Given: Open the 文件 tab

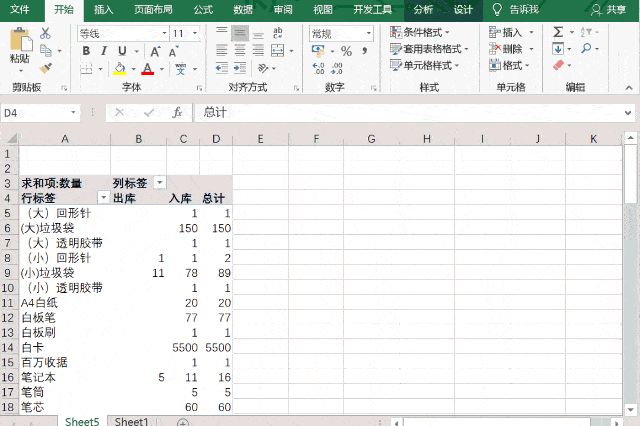Looking at the screenshot, I should click(x=20, y=9).
